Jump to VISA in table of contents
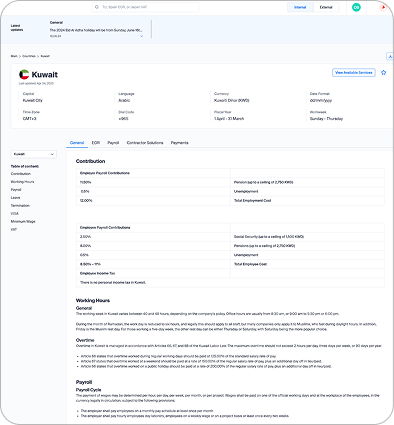This screenshot has width=394, height=425. pos(15,214)
